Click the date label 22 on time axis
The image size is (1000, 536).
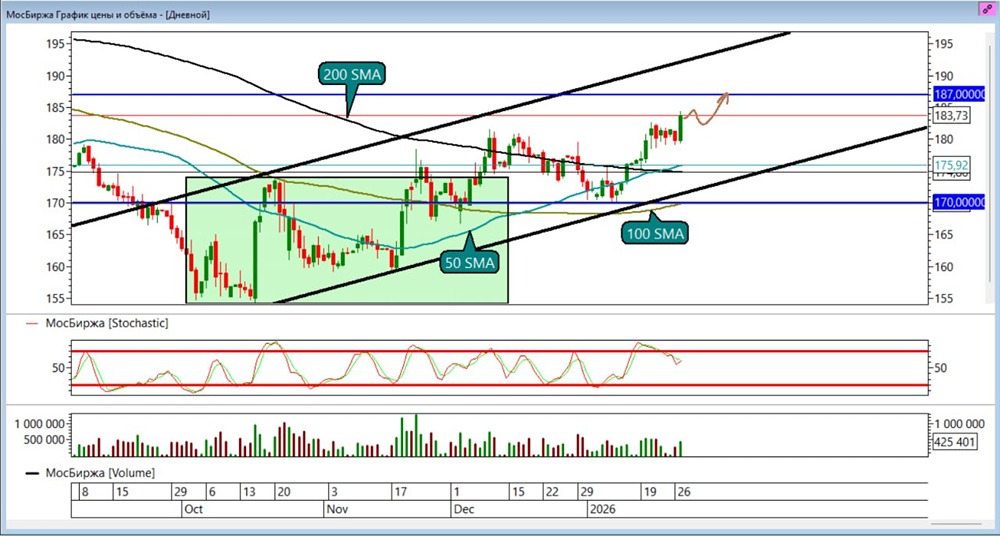554,493
